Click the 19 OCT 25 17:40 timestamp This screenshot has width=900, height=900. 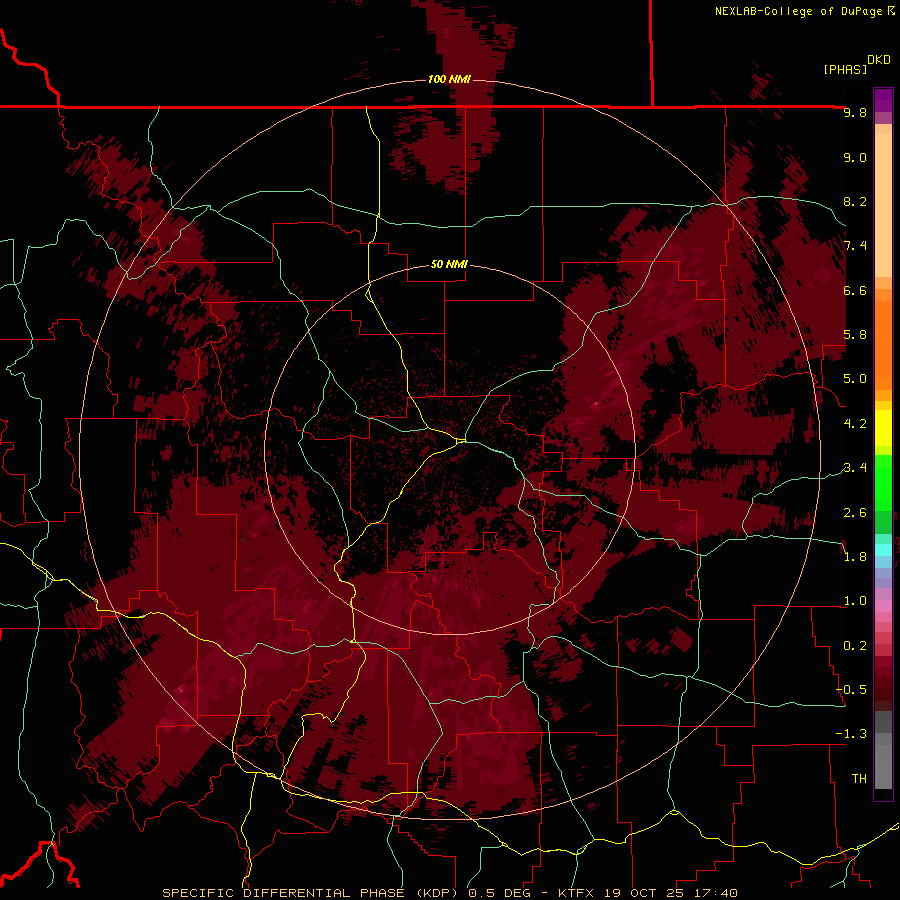(x=670, y=893)
